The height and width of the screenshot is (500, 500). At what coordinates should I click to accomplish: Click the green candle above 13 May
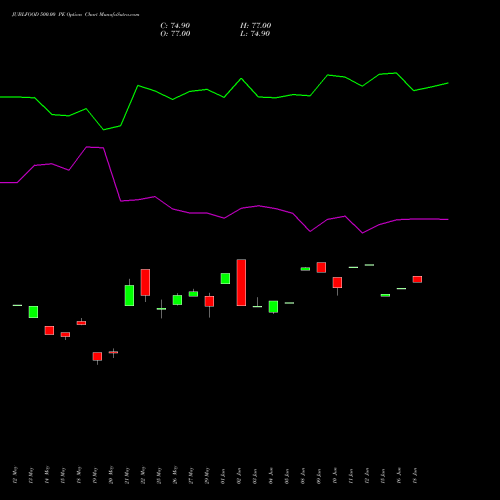tap(33, 312)
